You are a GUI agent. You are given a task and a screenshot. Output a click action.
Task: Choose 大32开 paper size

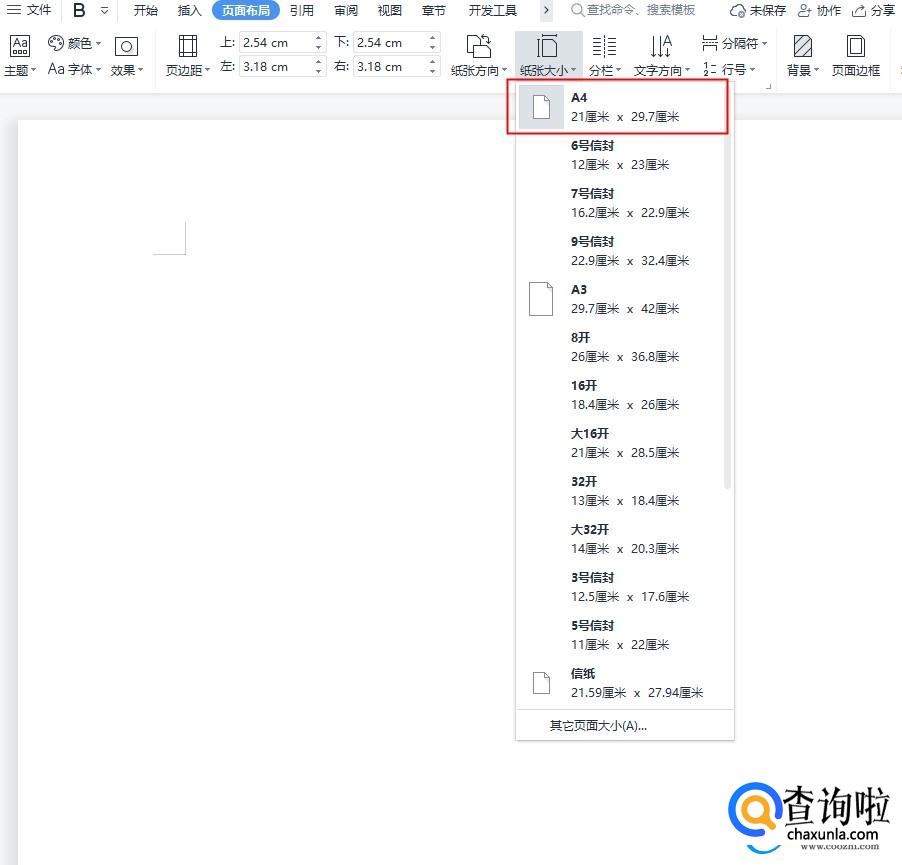point(620,539)
